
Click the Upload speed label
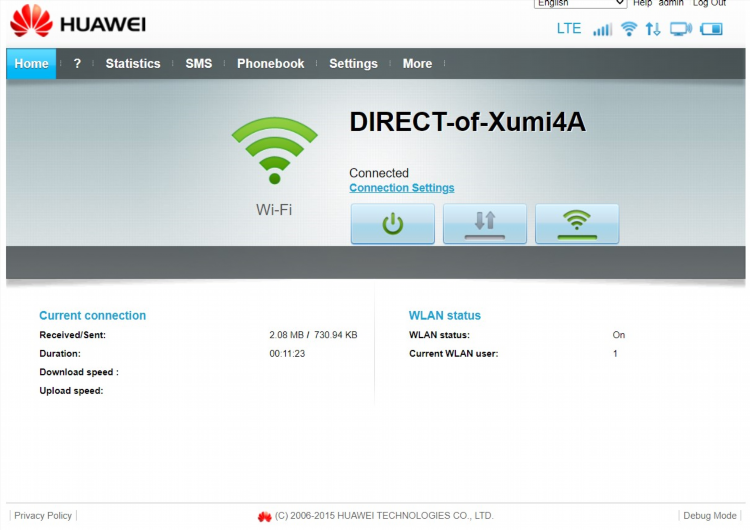tap(71, 391)
